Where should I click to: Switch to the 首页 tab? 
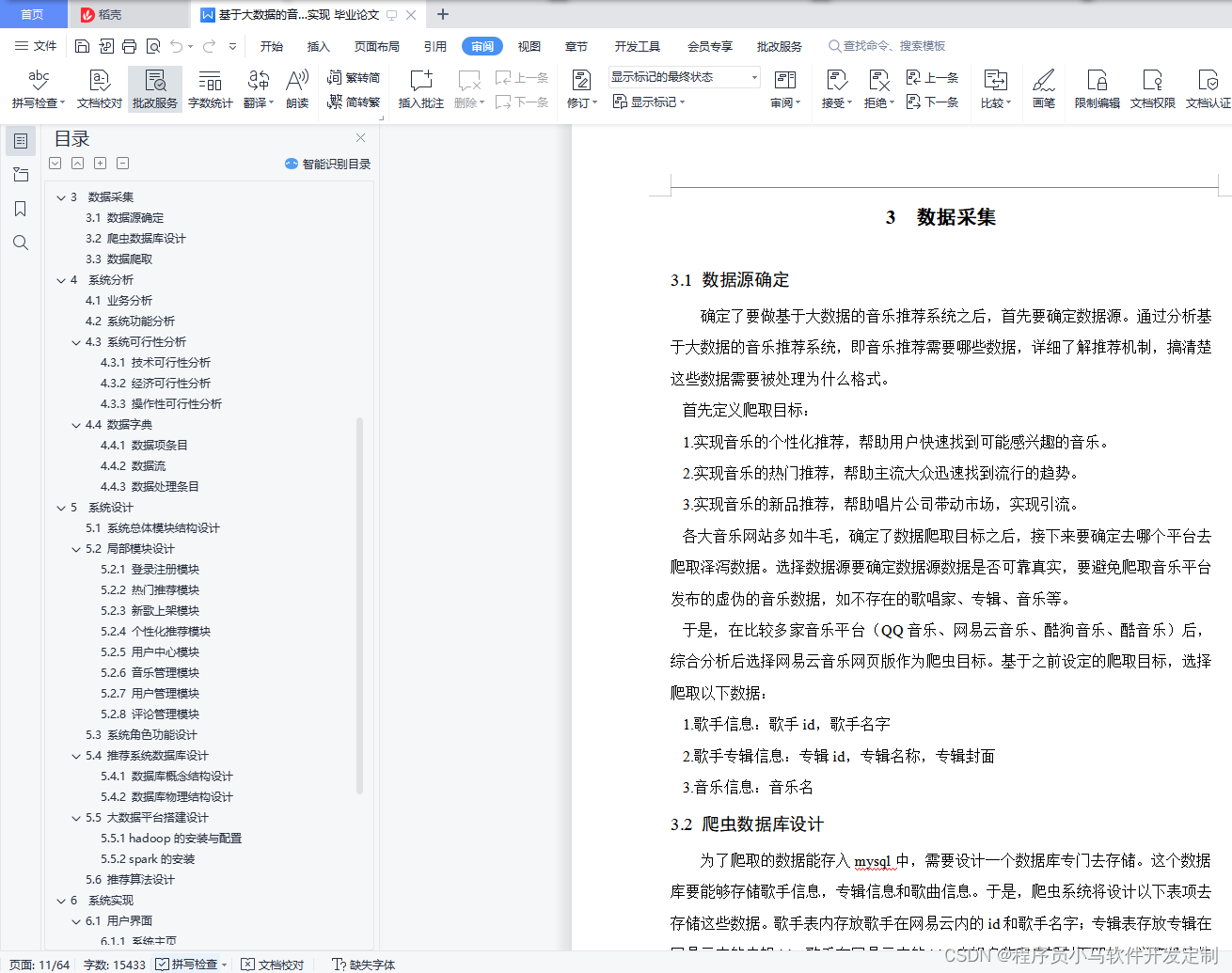pyautogui.click(x=33, y=14)
